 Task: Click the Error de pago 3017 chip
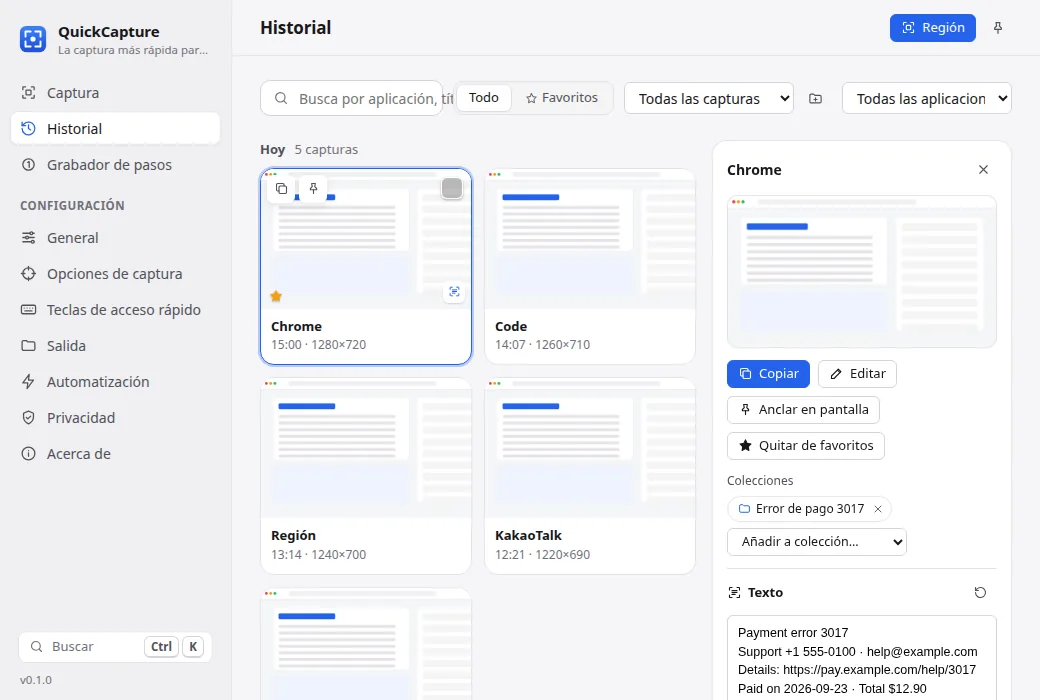coord(809,509)
